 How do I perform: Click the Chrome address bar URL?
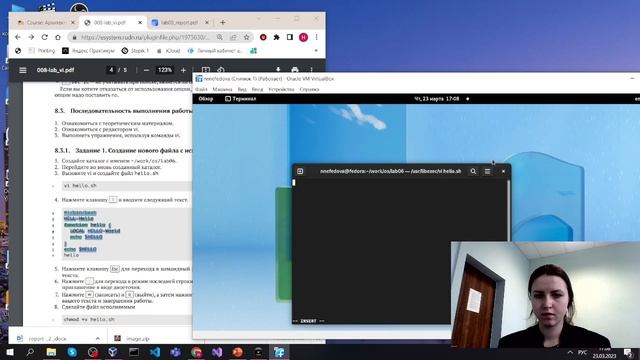point(145,37)
